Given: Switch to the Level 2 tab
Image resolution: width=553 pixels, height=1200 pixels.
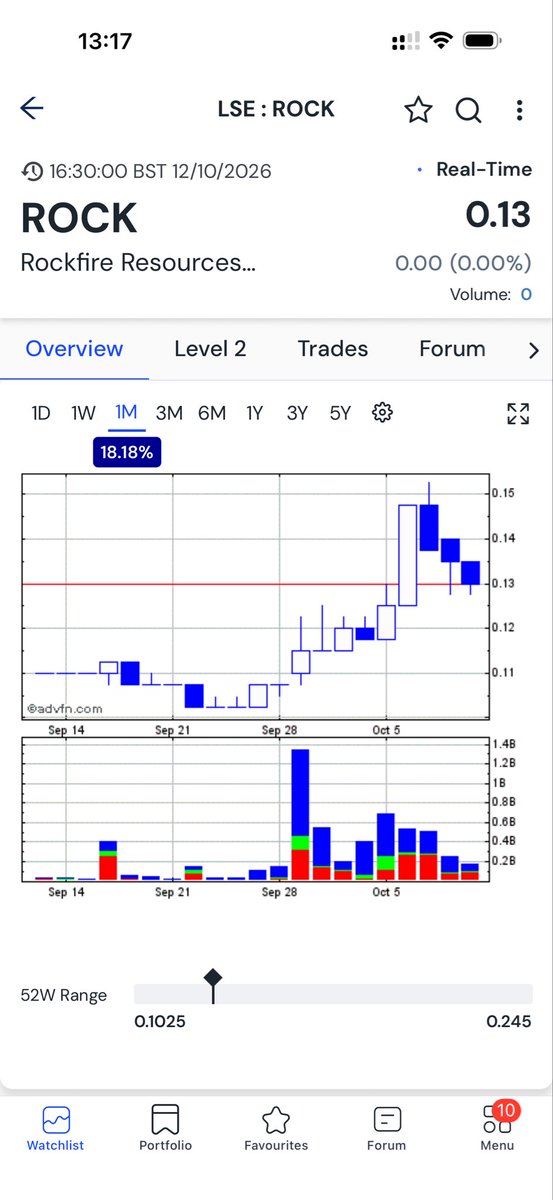Looking at the screenshot, I should [210, 349].
